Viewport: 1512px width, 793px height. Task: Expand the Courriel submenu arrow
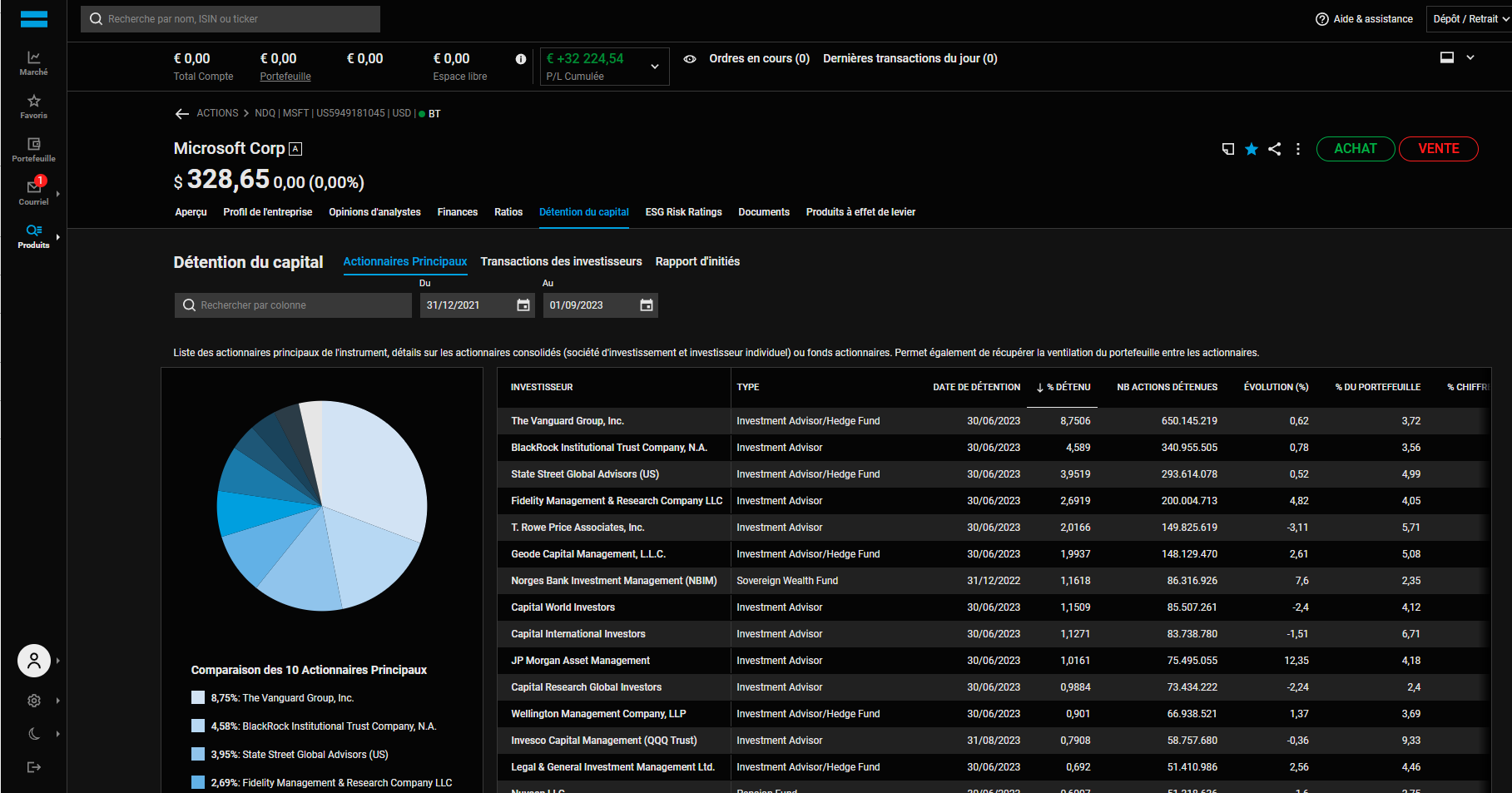(57, 194)
